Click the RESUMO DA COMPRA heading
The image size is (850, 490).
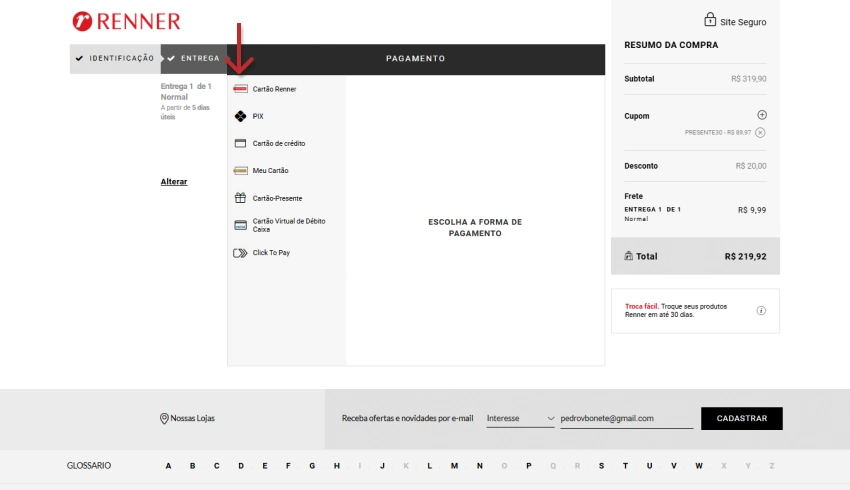tap(671, 45)
